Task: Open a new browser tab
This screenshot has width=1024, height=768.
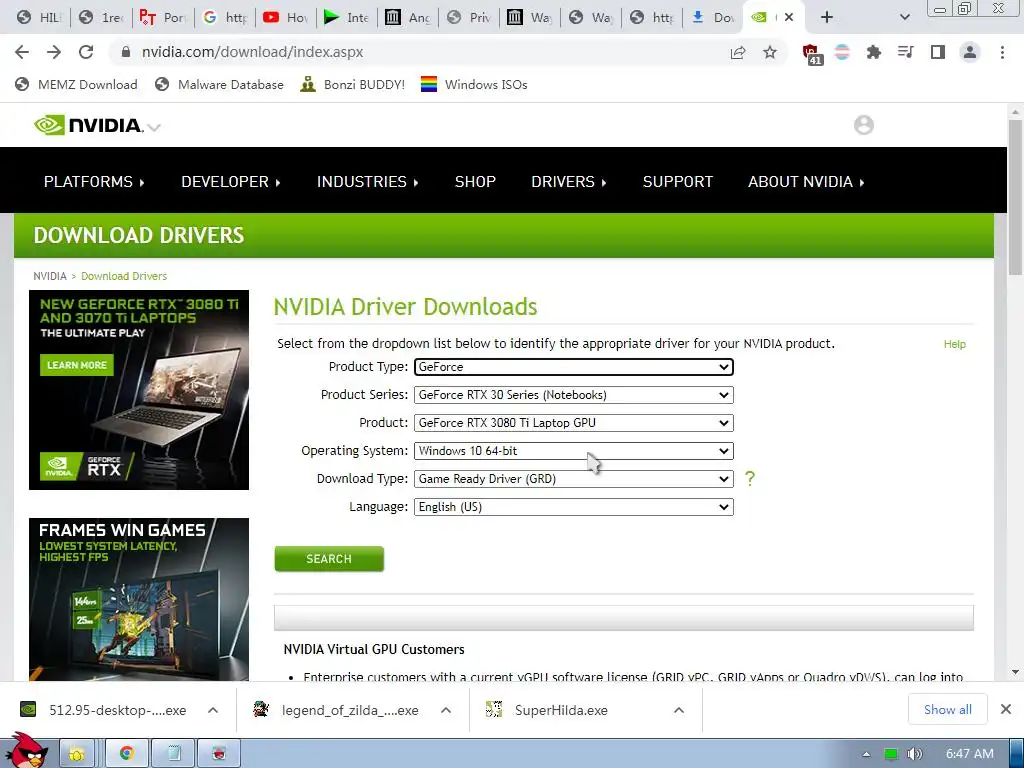Action: (827, 17)
